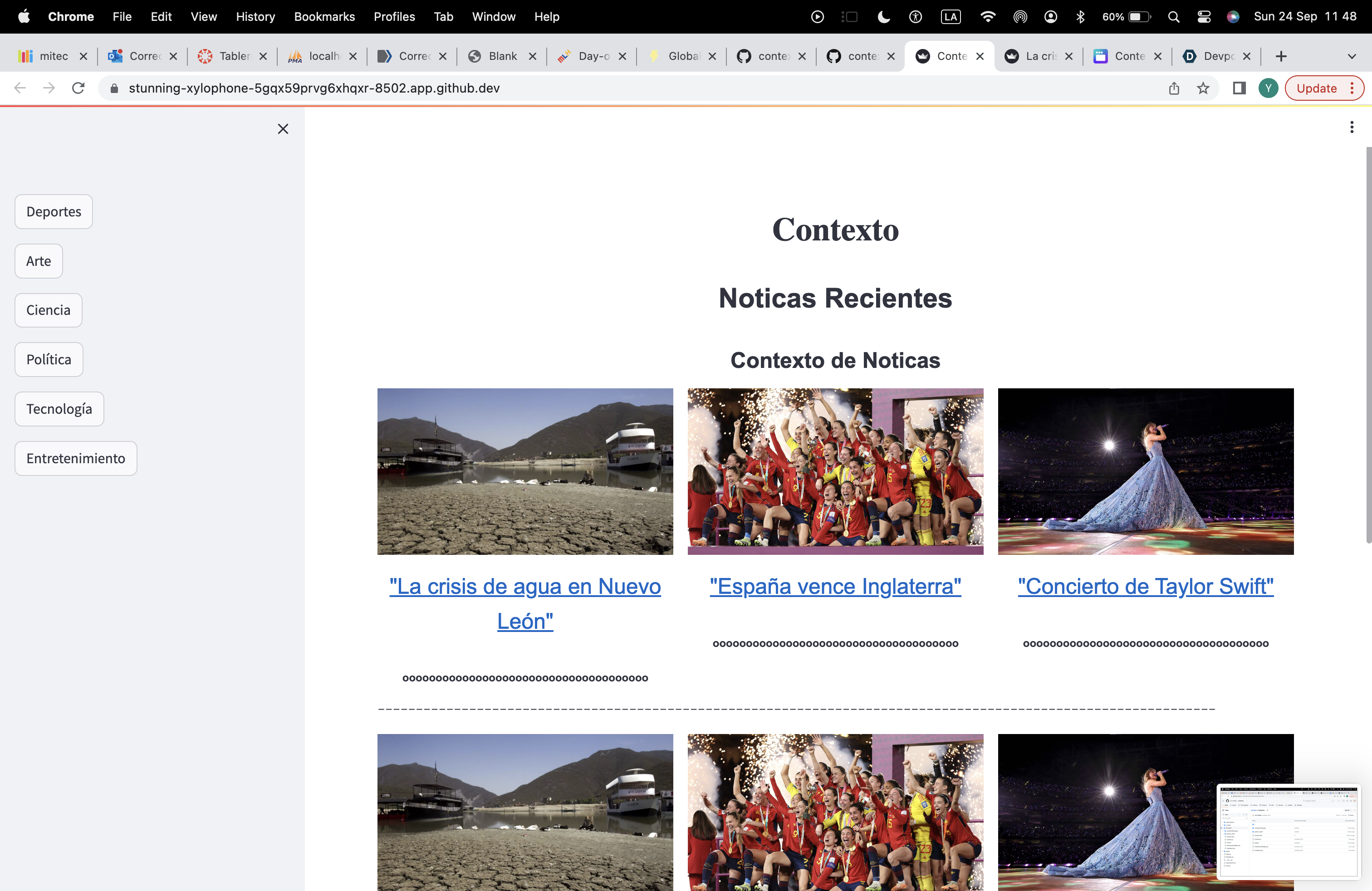Open the Bookmarks menu

324,17
